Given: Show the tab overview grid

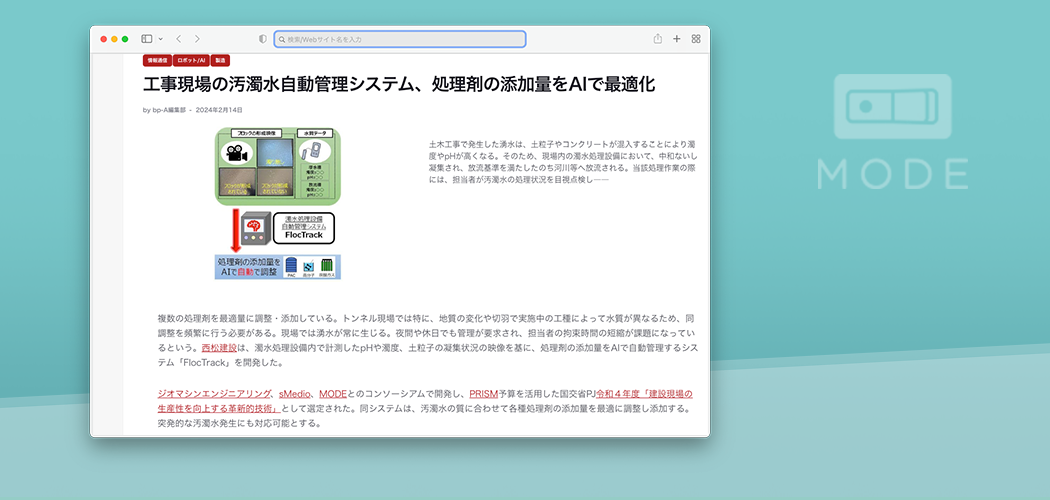Looking at the screenshot, I should (x=696, y=39).
